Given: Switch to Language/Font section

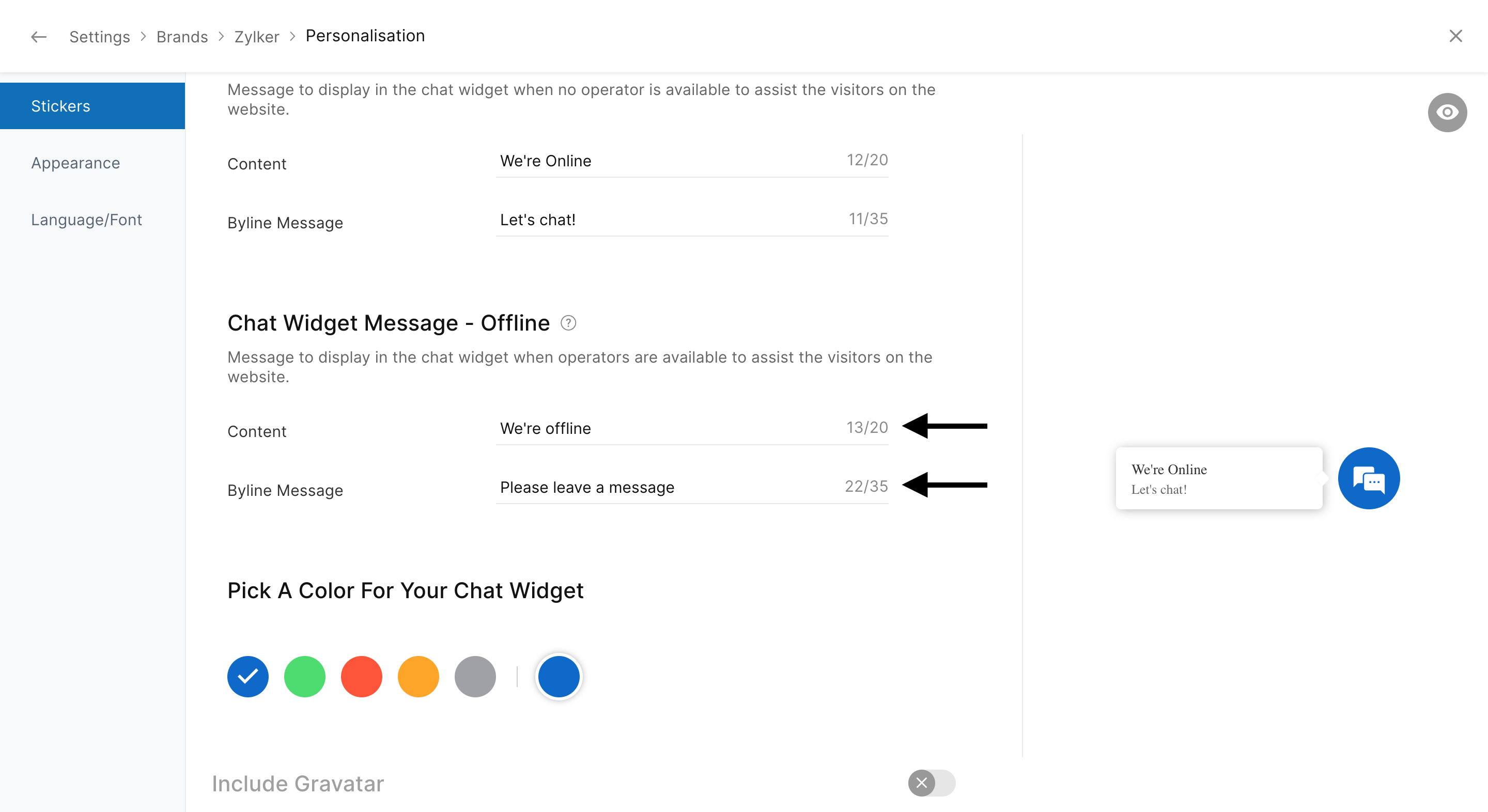Looking at the screenshot, I should click(x=87, y=220).
